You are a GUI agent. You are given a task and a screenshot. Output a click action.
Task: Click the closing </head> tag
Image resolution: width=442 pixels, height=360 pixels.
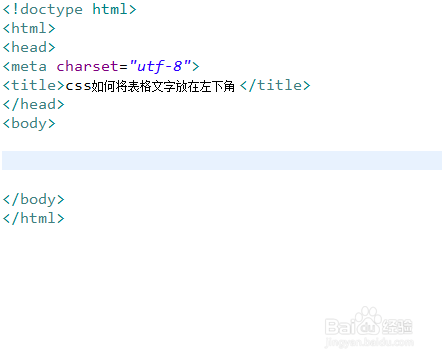(33, 104)
